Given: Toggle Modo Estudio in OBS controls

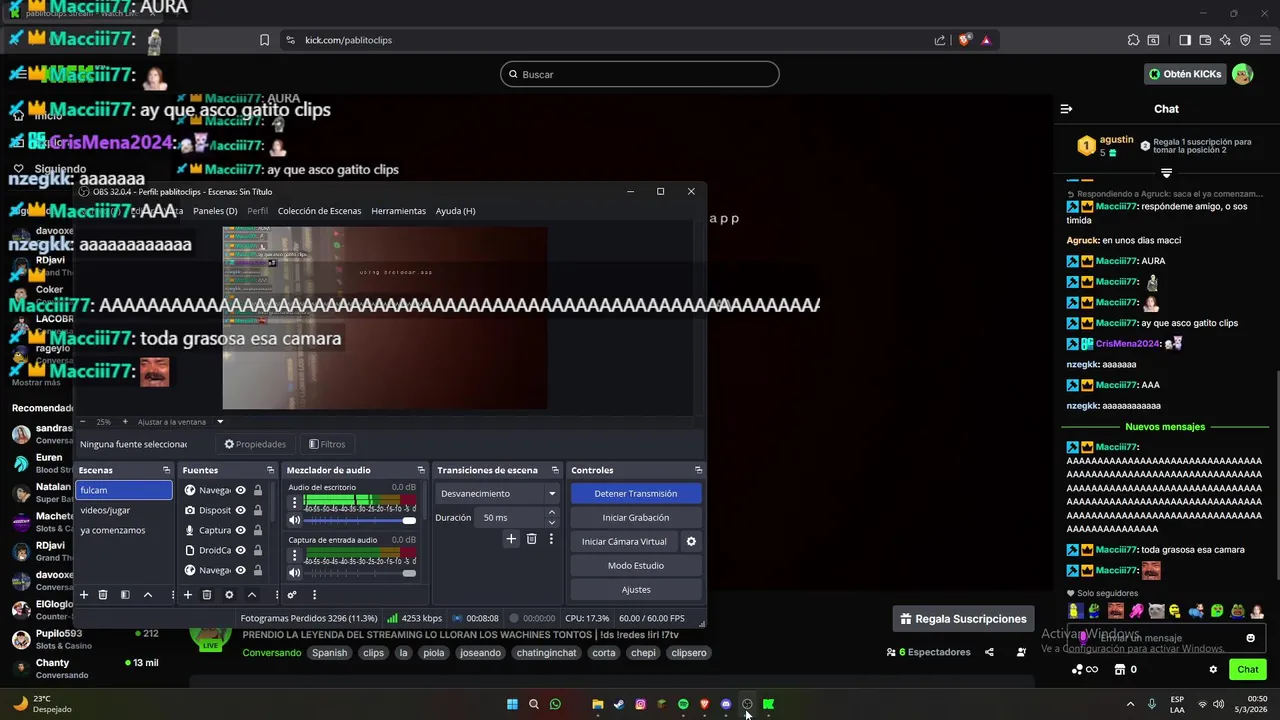Looking at the screenshot, I should coord(636,565).
